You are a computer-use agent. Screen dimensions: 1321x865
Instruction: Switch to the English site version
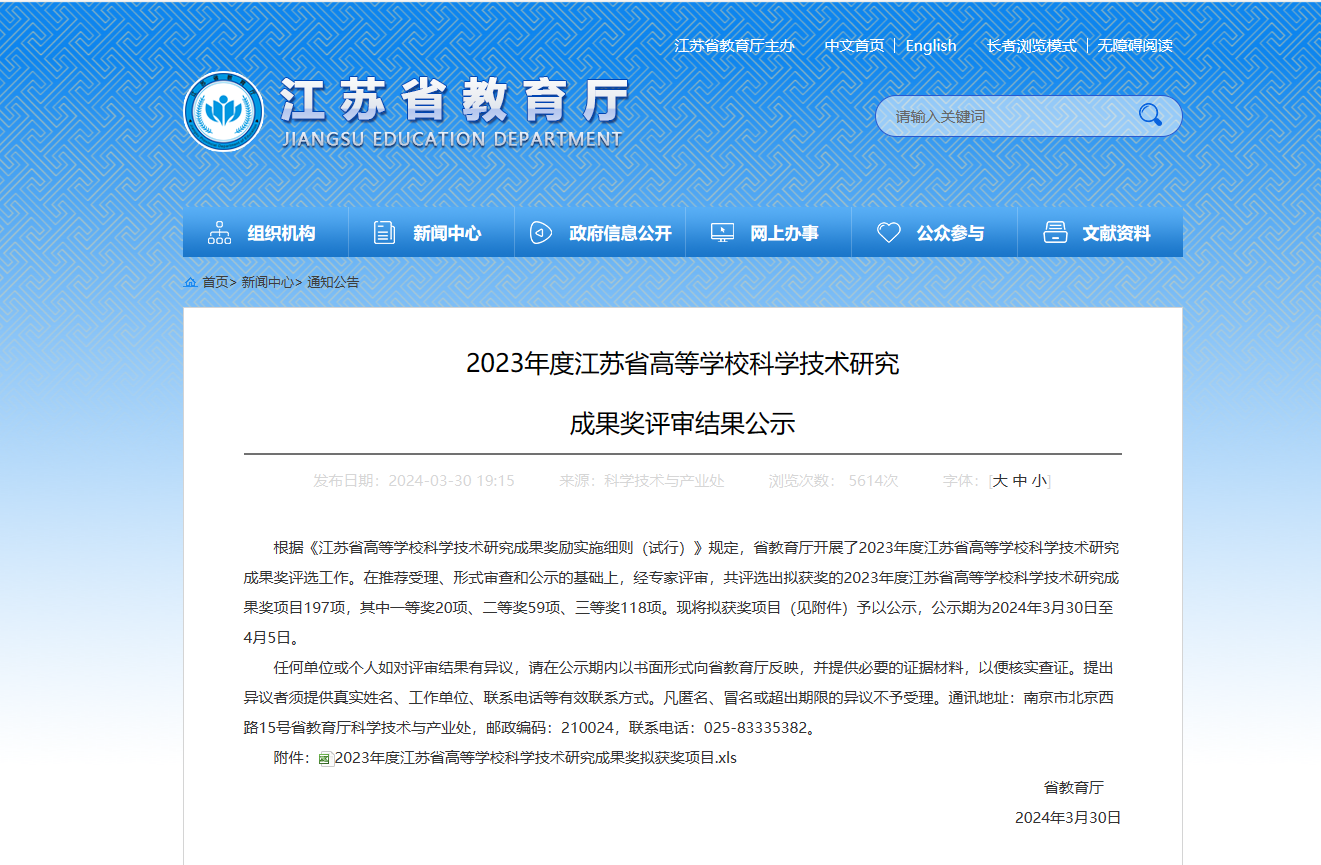931,46
